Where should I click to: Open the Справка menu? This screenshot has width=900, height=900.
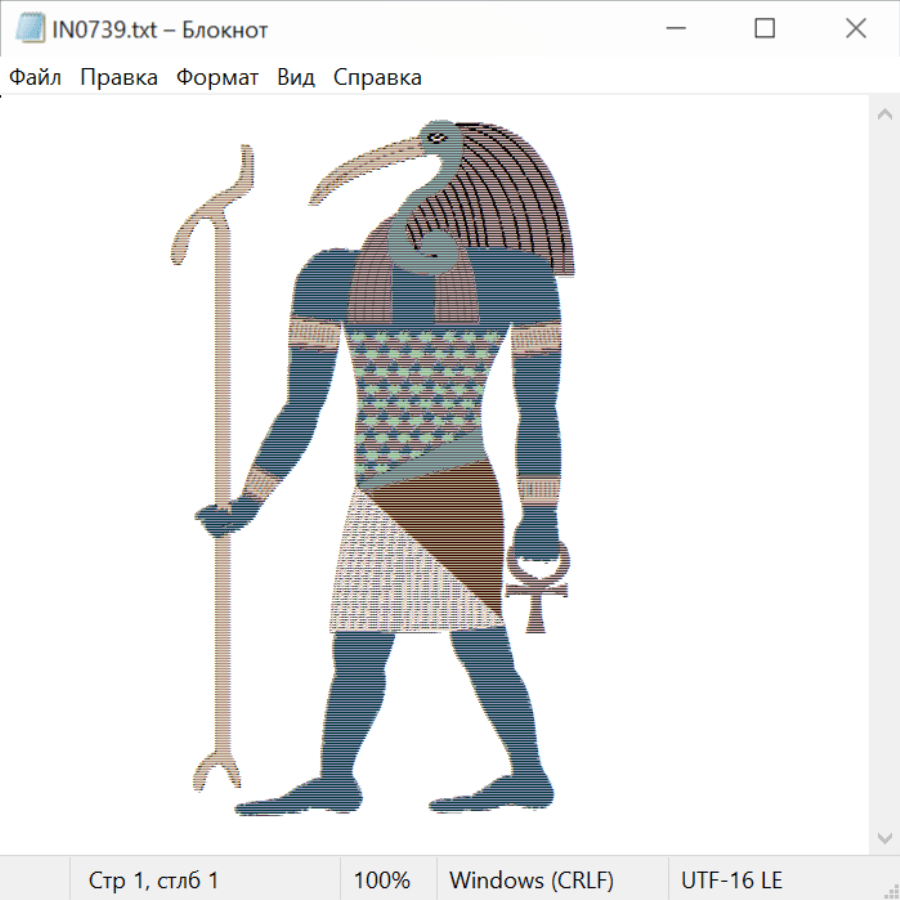point(377,77)
